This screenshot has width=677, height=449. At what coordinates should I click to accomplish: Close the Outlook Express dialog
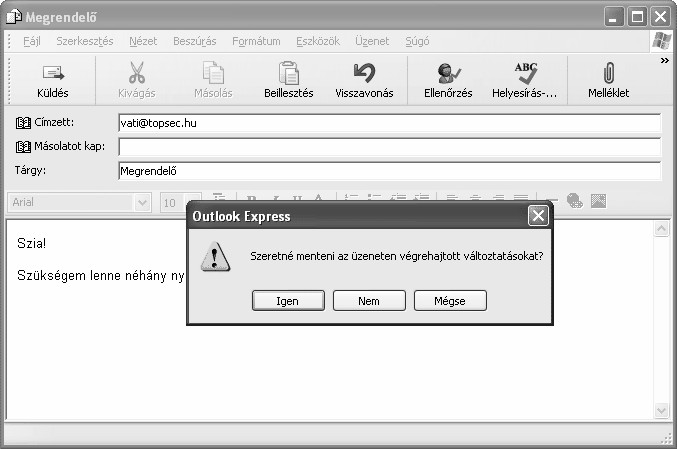[x=538, y=215]
